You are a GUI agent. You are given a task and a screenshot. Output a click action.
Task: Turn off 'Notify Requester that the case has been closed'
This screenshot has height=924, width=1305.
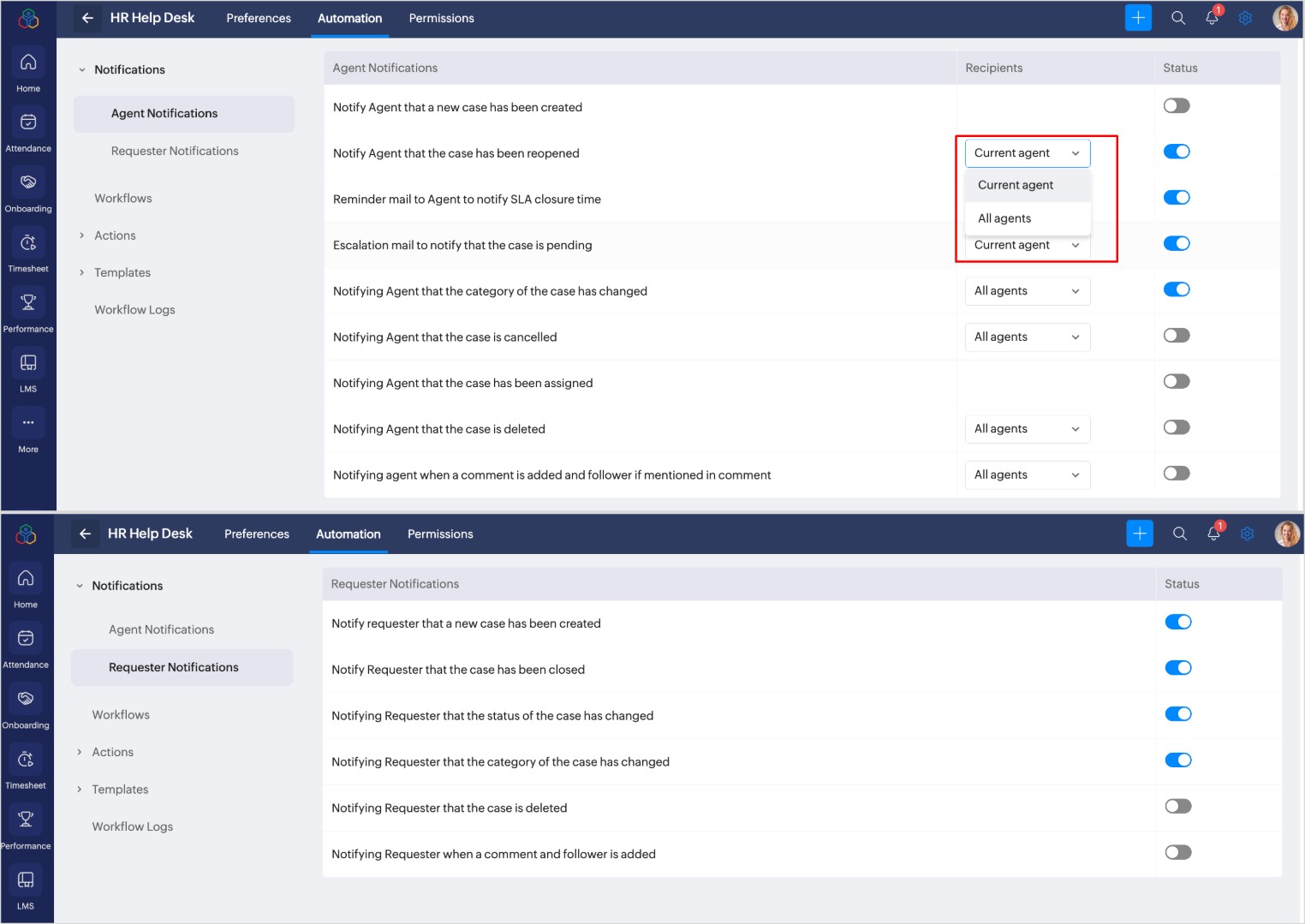(1178, 668)
